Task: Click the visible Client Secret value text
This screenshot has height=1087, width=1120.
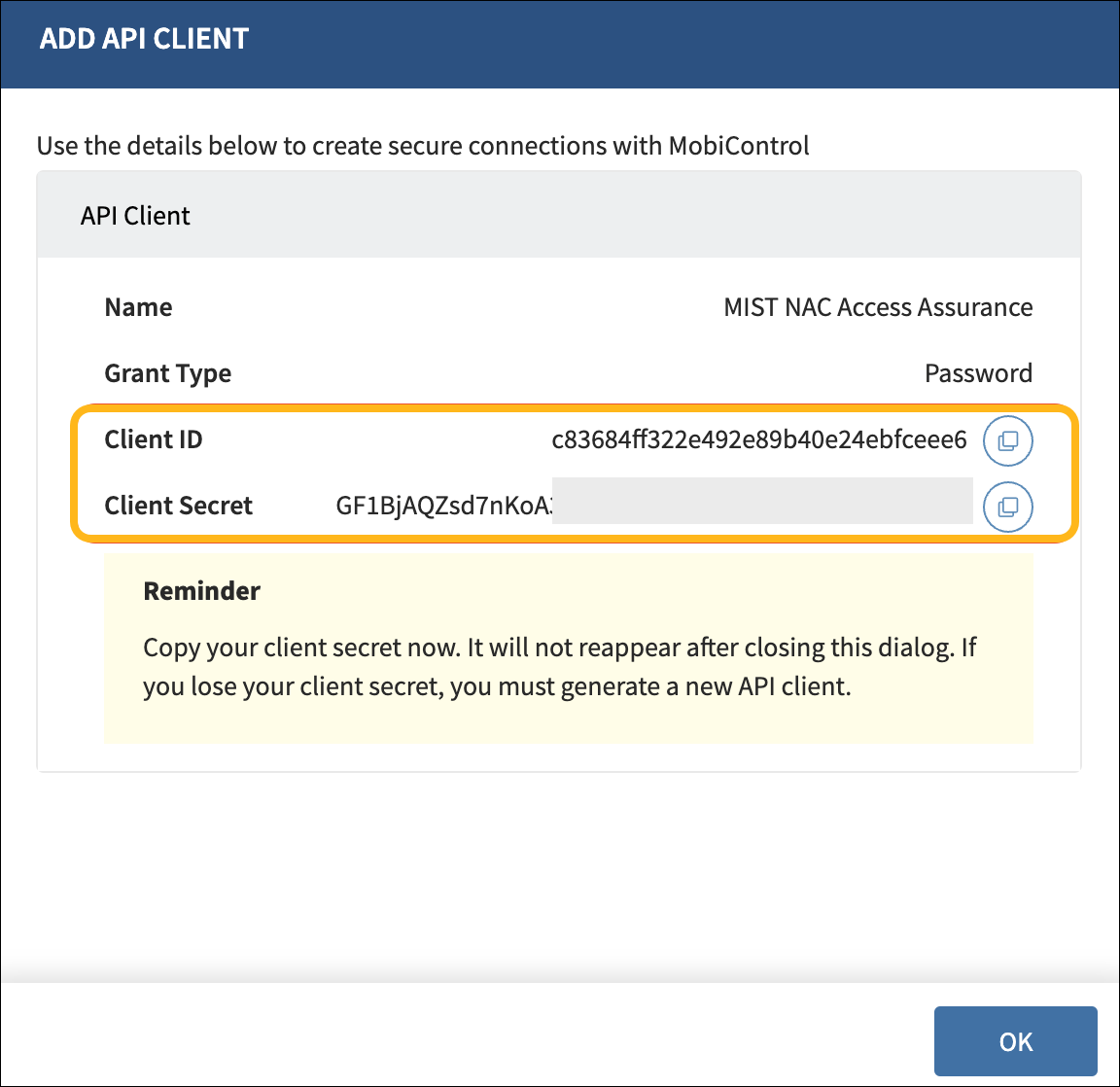Action: pyautogui.click(x=443, y=506)
